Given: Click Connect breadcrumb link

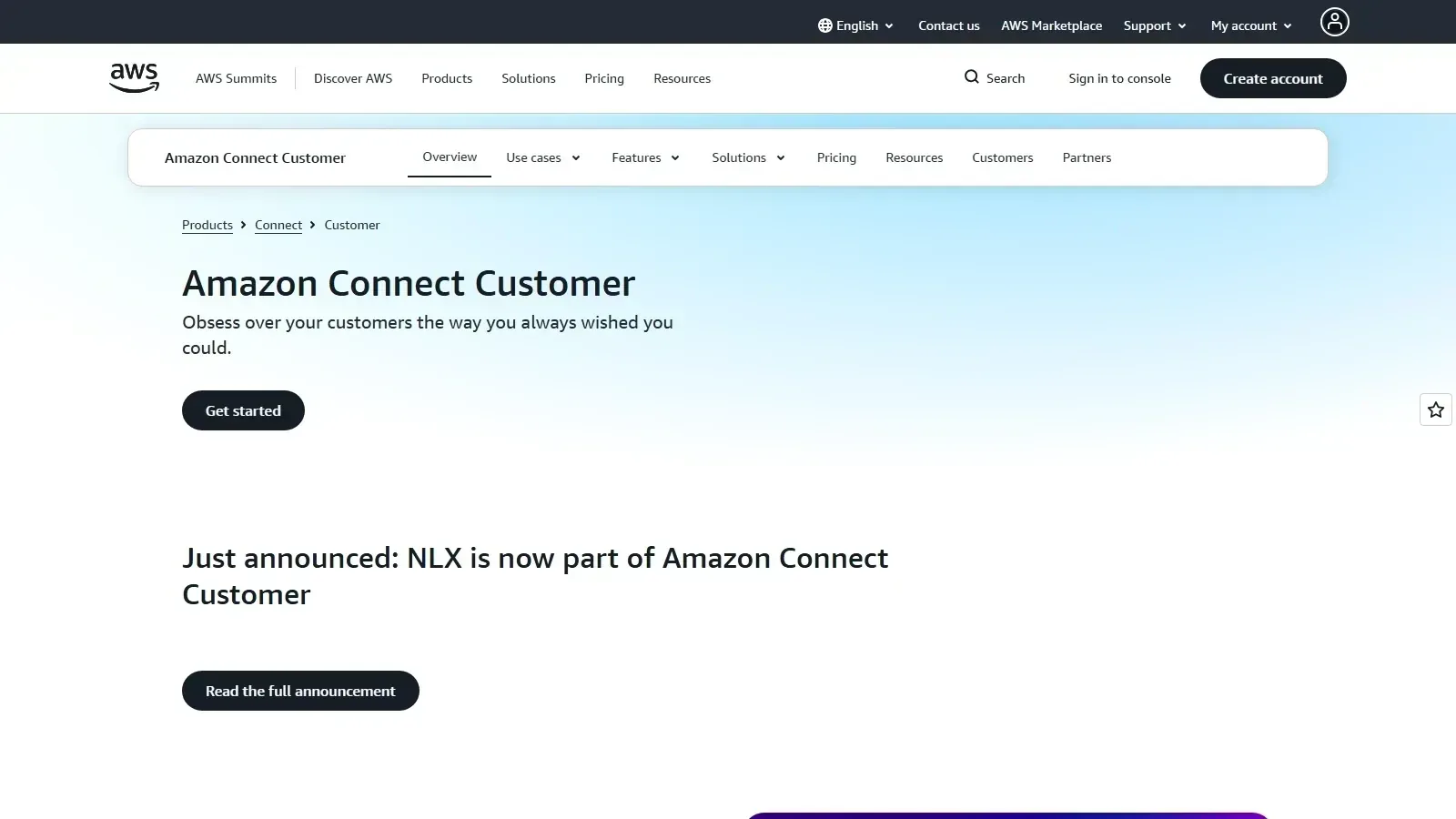Looking at the screenshot, I should [278, 225].
